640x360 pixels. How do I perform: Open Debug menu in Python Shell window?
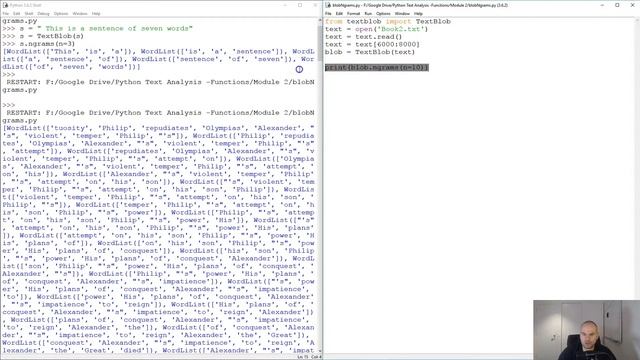click(x=43, y=13)
